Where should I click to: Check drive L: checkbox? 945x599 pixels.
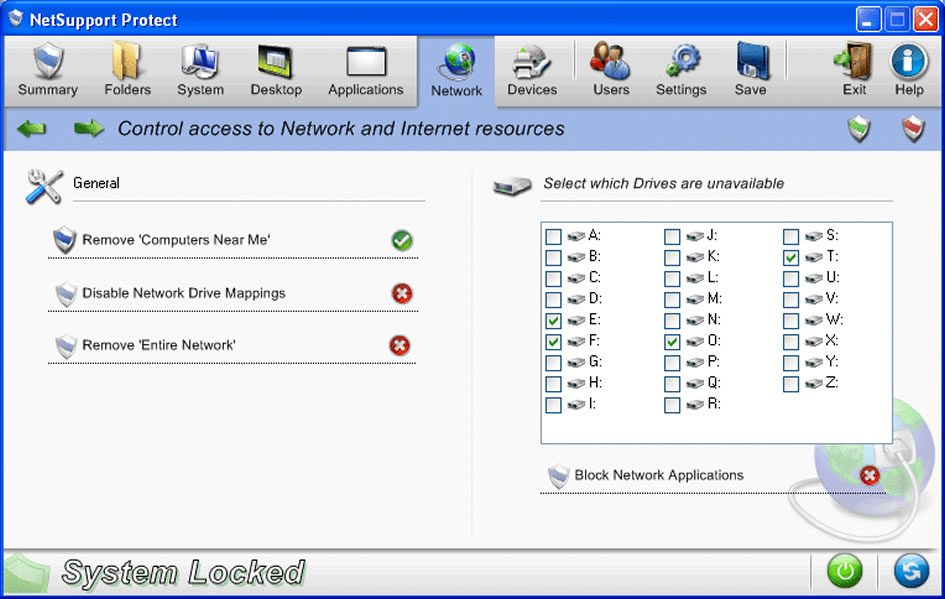point(672,278)
